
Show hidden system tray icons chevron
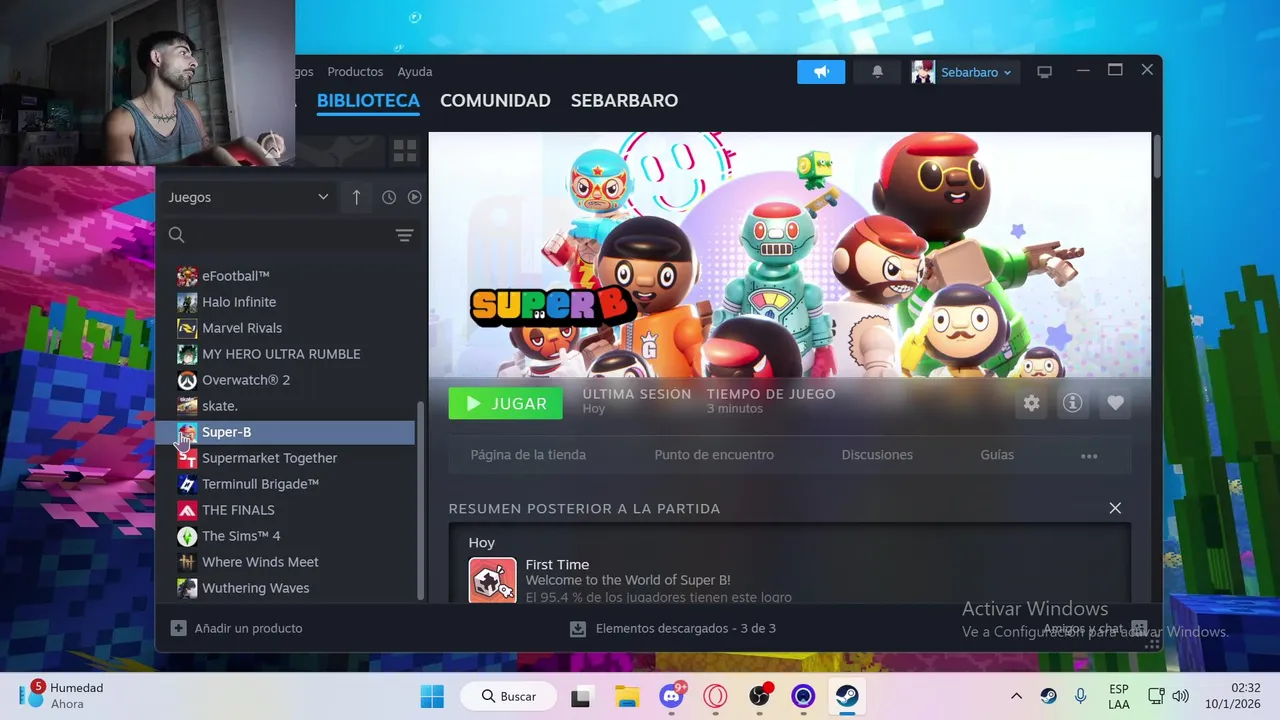click(x=1016, y=696)
